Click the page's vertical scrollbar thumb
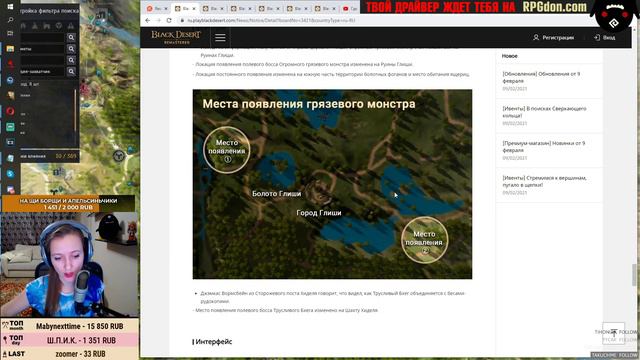Viewport: 640px width, 360px height. [x=634, y=275]
